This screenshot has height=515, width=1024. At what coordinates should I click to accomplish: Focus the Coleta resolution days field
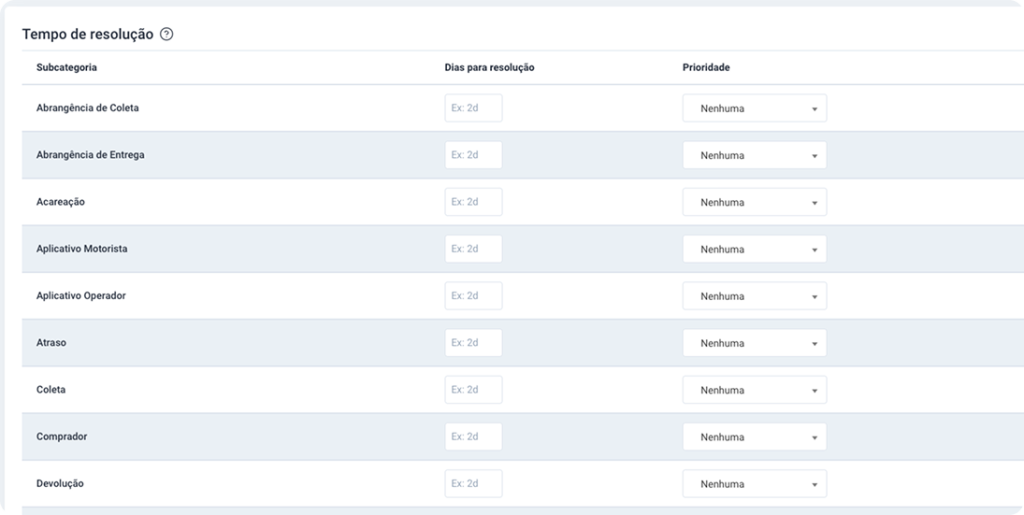click(473, 390)
